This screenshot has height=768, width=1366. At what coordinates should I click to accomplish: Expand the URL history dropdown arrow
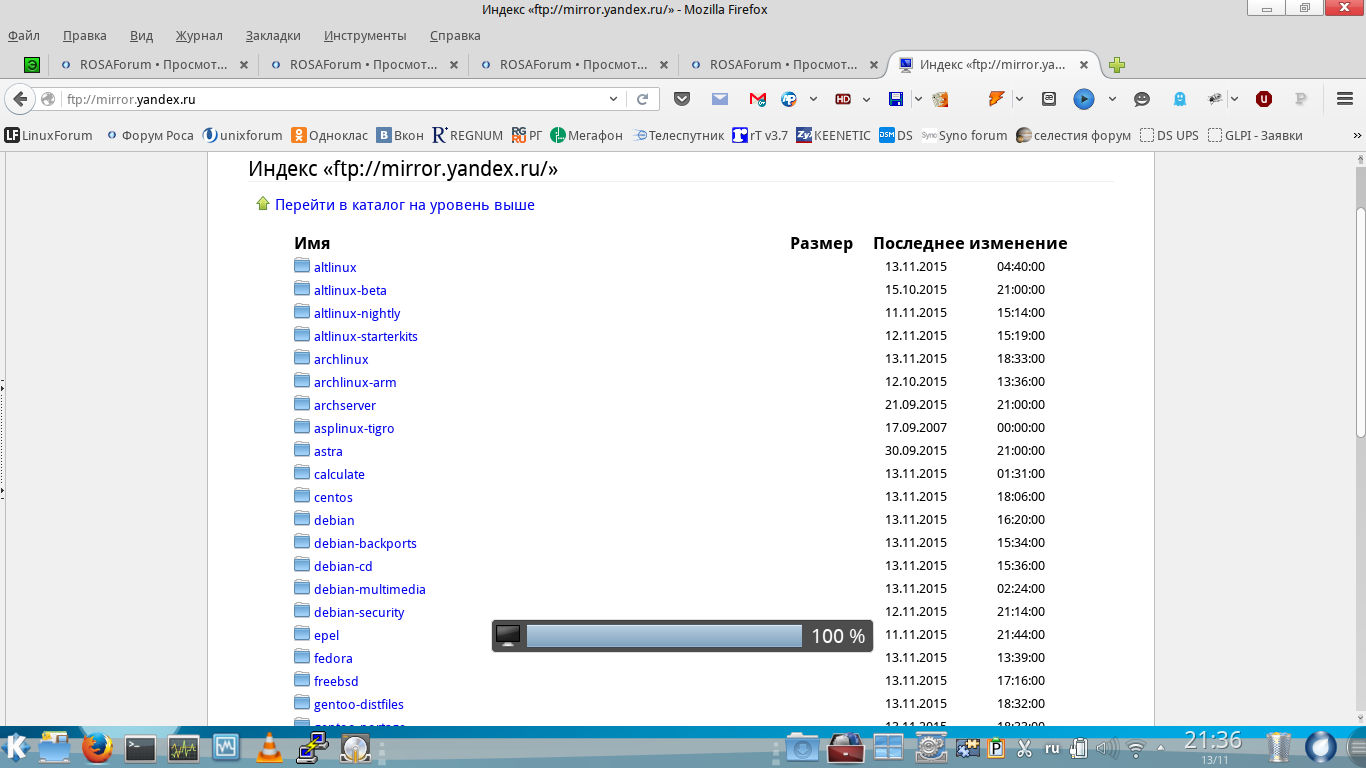pyautogui.click(x=614, y=99)
